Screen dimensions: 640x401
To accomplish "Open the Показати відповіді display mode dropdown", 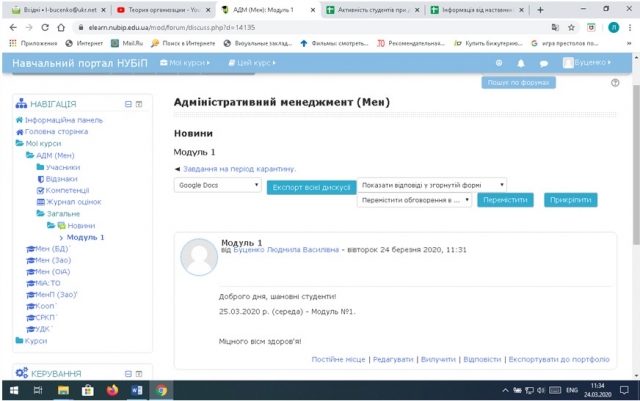I will (432, 185).
